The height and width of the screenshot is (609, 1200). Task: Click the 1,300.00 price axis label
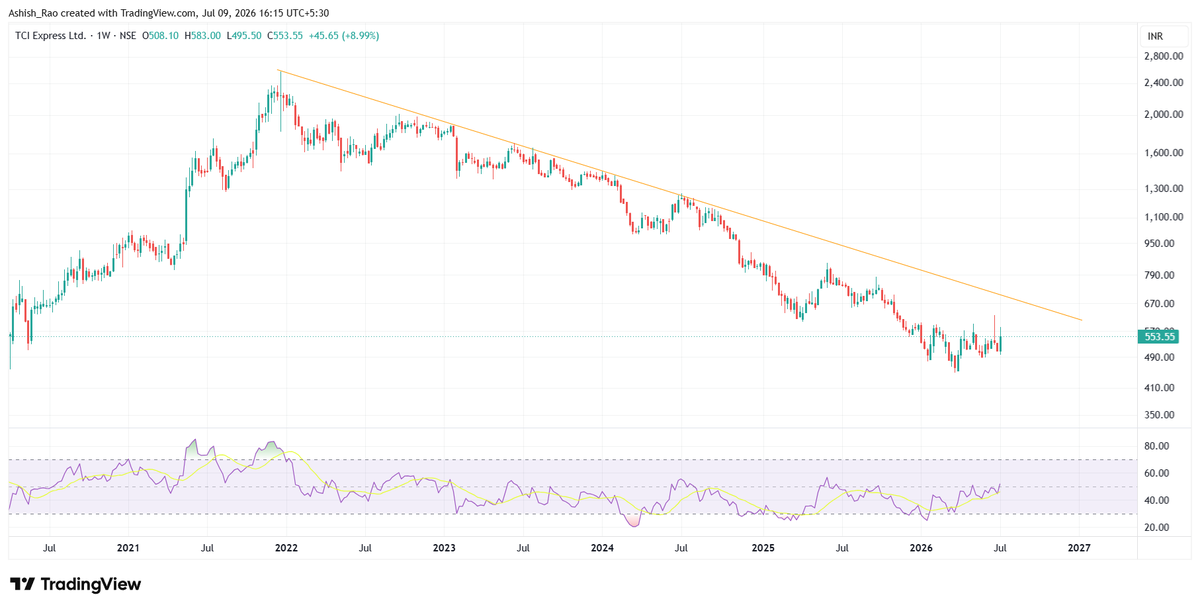point(1163,189)
